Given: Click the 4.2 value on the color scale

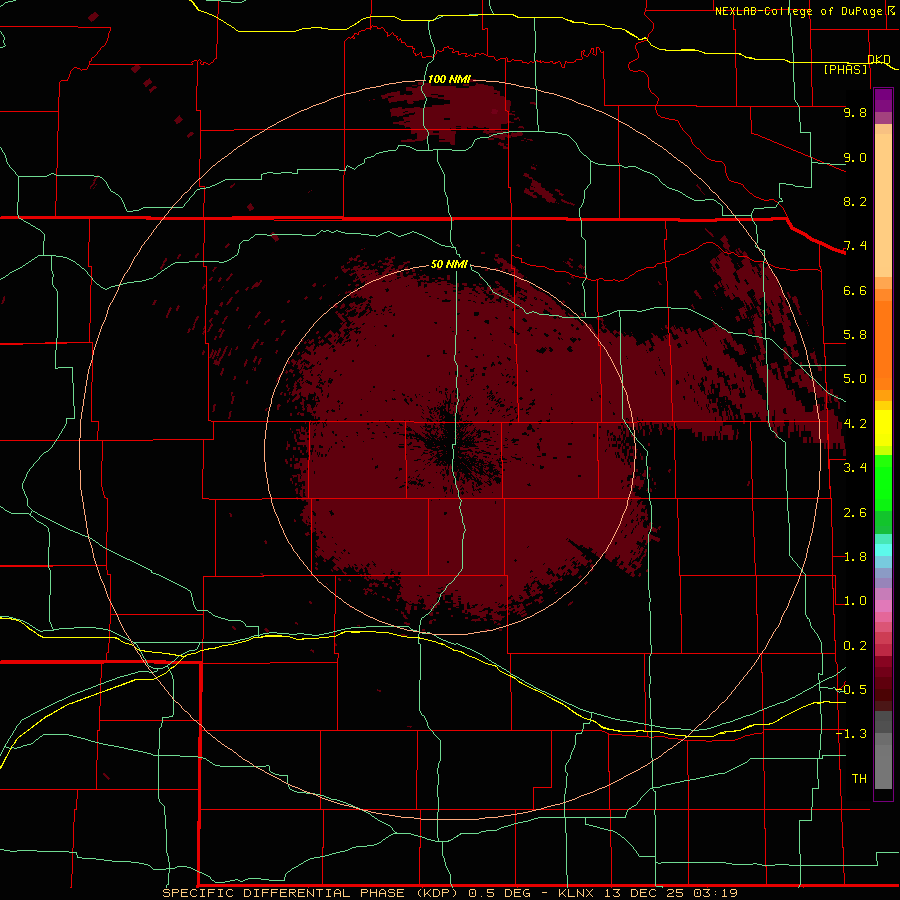Looking at the screenshot, I should click(855, 424).
